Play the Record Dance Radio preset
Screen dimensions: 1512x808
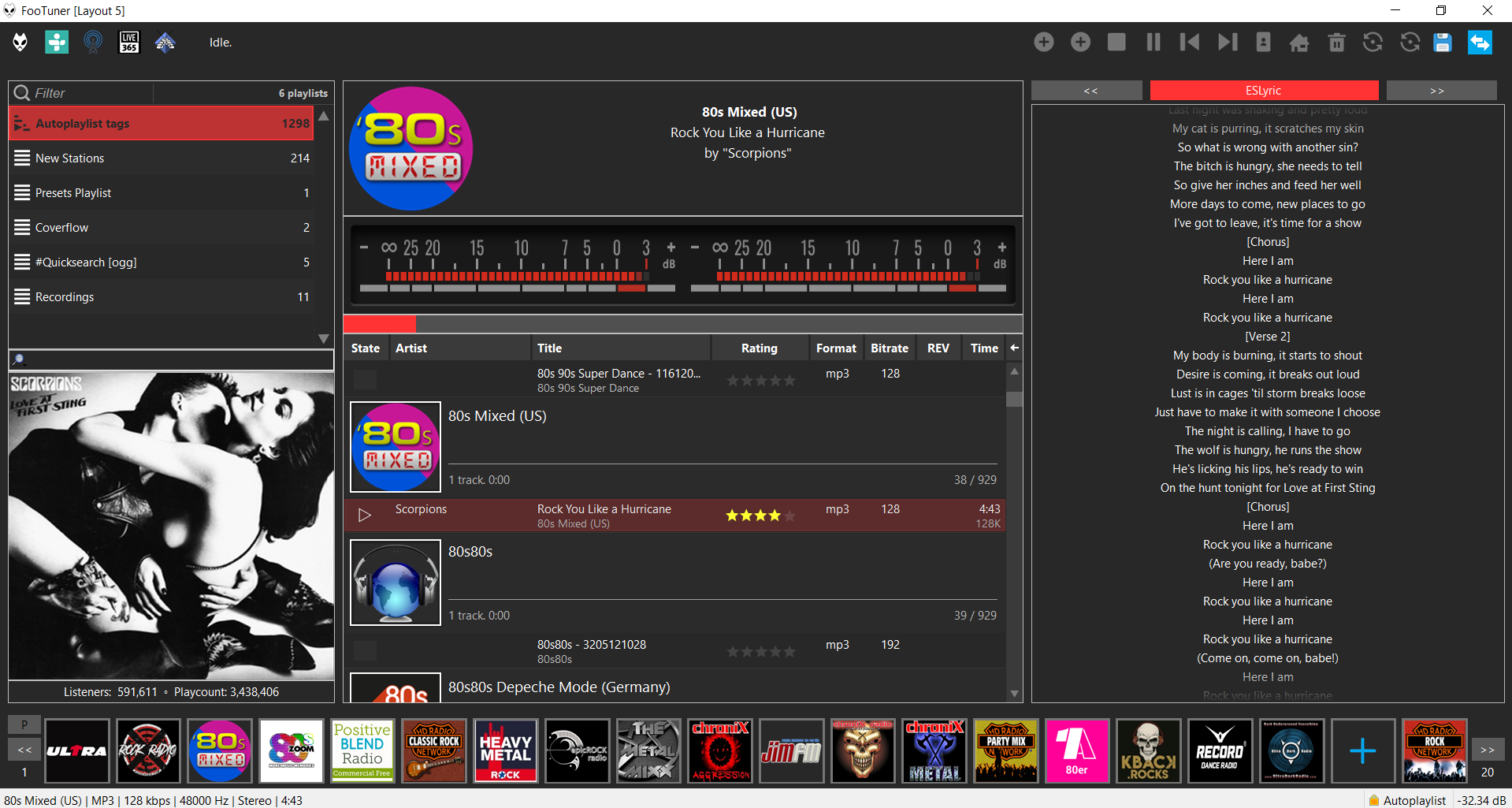(x=1220, y=750)
